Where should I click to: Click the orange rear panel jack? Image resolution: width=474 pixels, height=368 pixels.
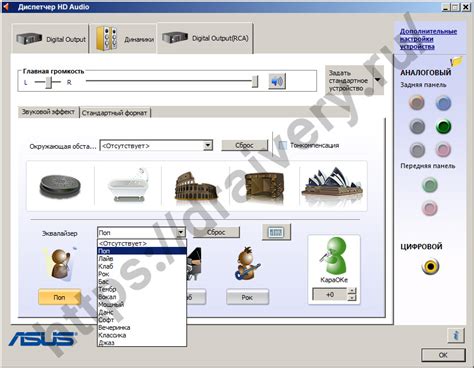[x=417, y=103]
